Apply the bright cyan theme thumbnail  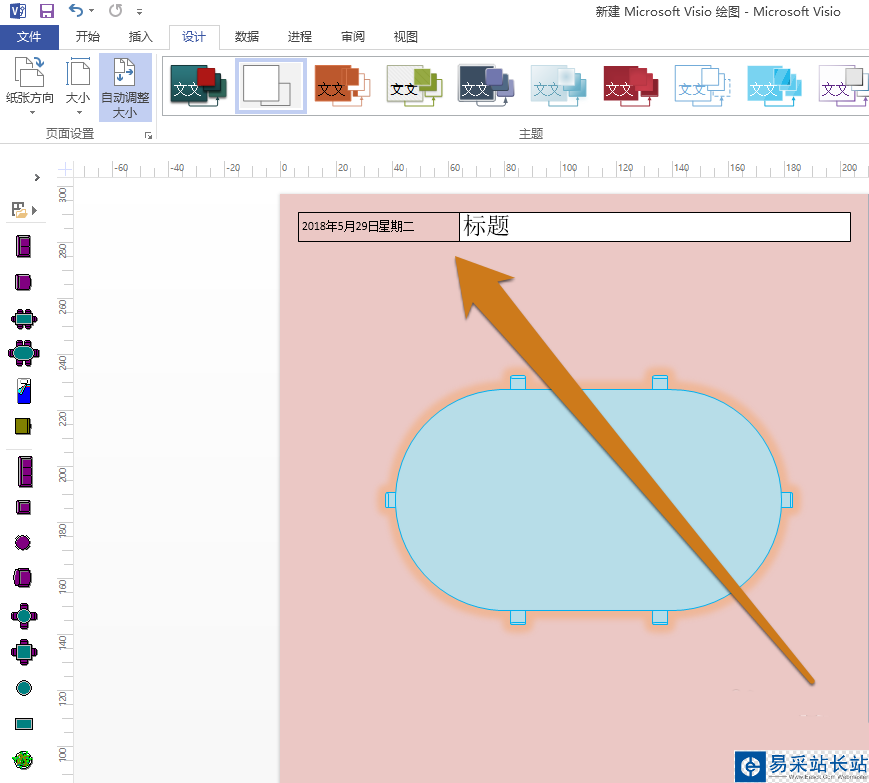point(775,86)
